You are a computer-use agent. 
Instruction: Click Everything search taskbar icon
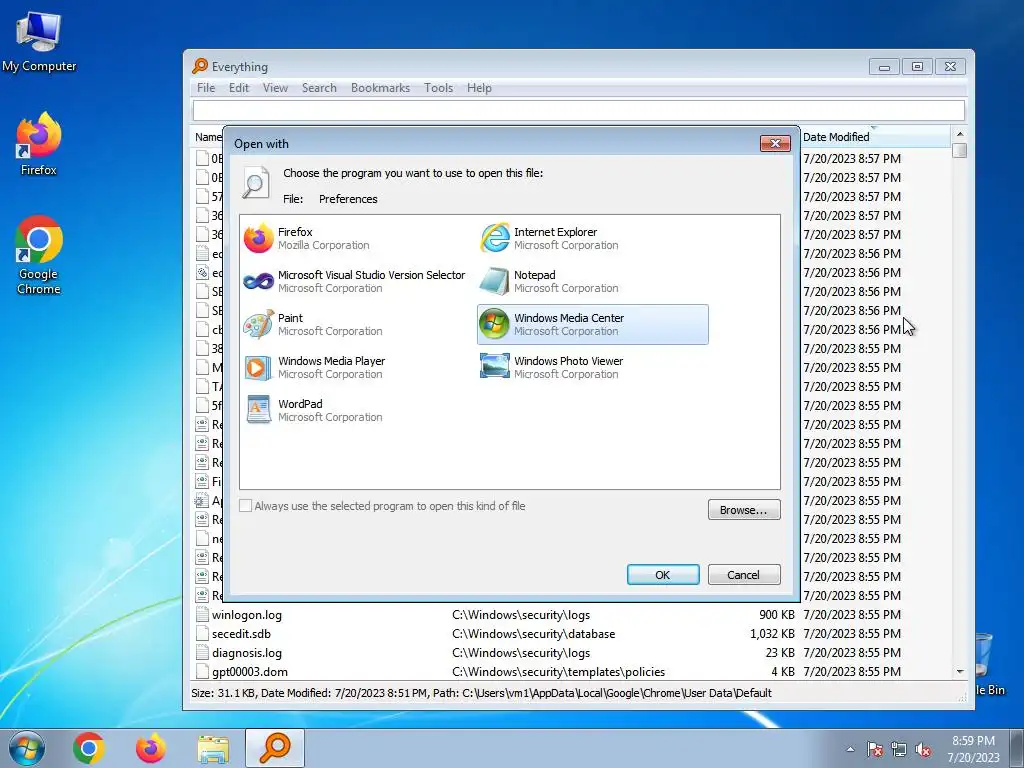[x=275, y=748]
